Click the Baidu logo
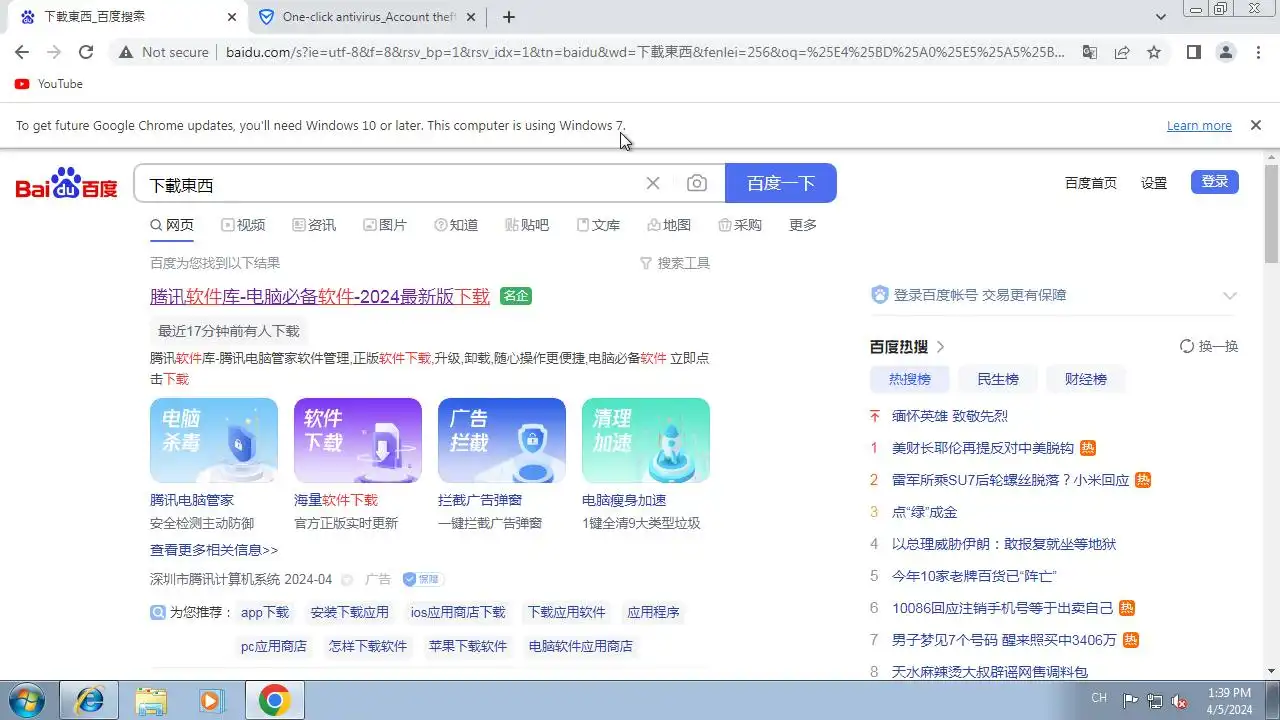 click(x=66, y=184)
